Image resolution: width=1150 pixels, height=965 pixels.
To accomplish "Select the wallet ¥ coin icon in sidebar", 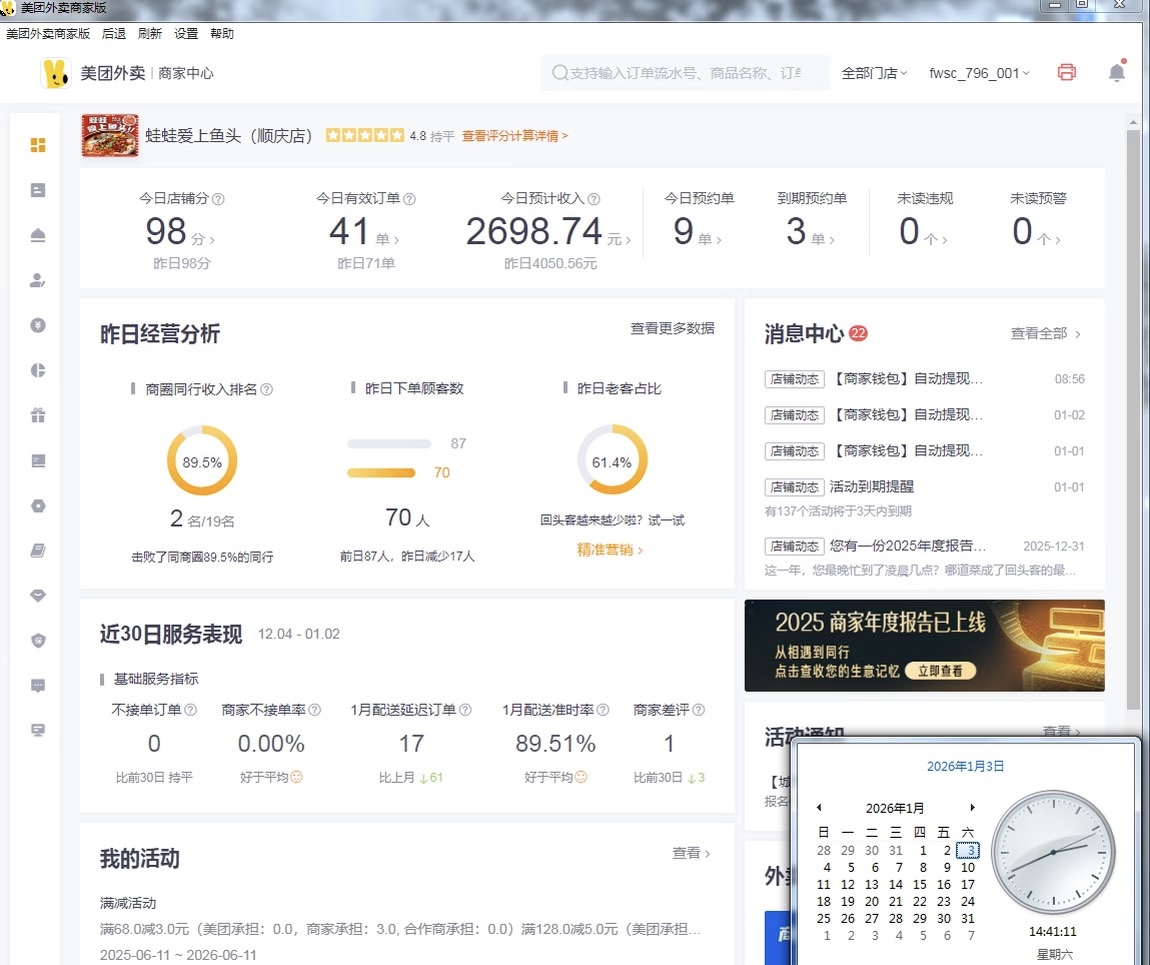I will coord(37,325).
